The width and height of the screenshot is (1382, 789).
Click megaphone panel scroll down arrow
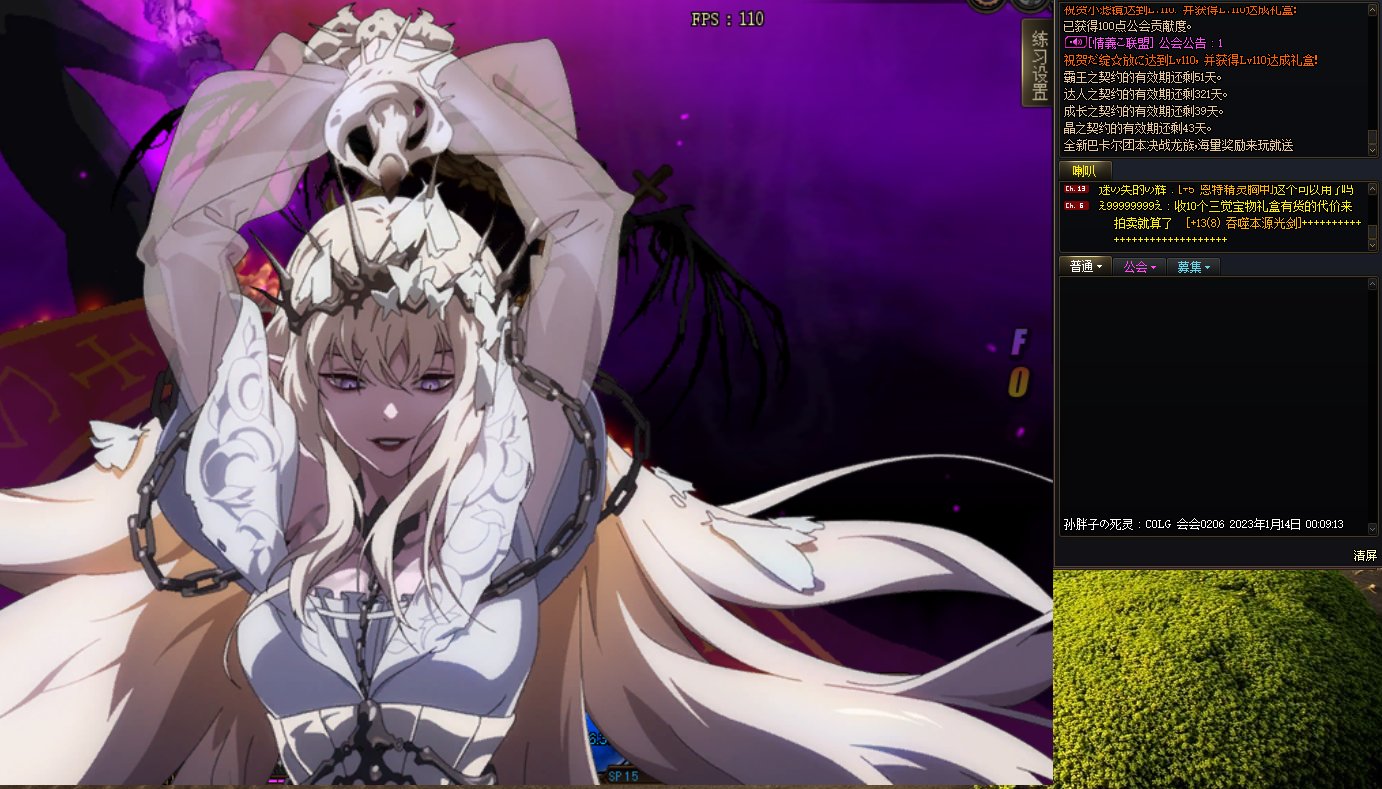pos(1373,245)
